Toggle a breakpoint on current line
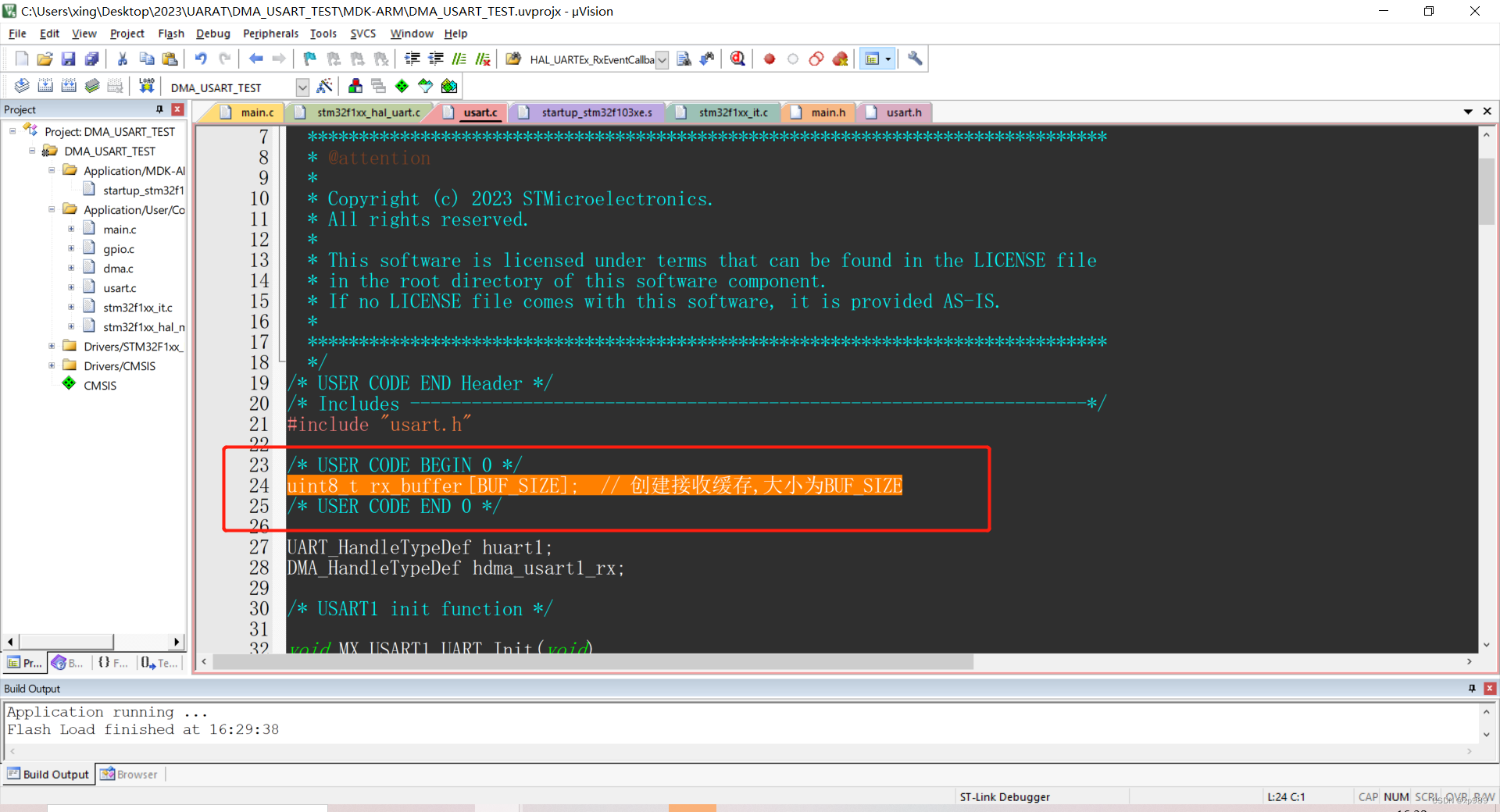The width and height of the screenshot is (1500, 812). point(769,59)
